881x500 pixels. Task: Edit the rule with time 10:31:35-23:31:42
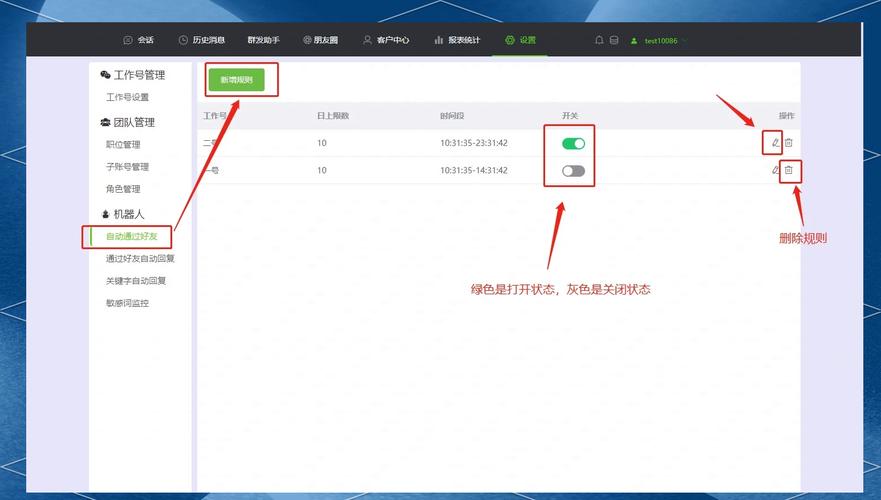click(x=775, y=143)
